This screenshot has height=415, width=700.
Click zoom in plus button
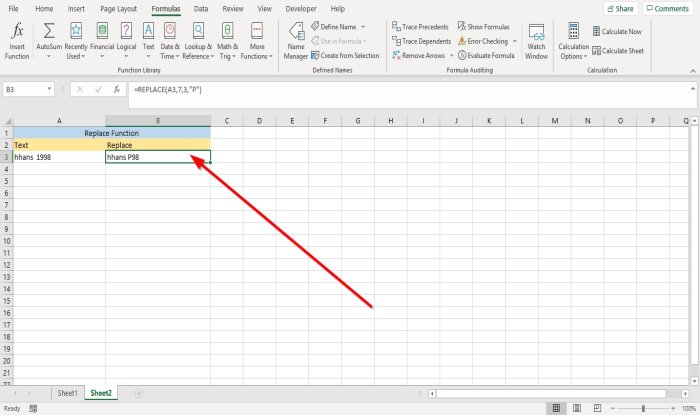pos(673,408)
